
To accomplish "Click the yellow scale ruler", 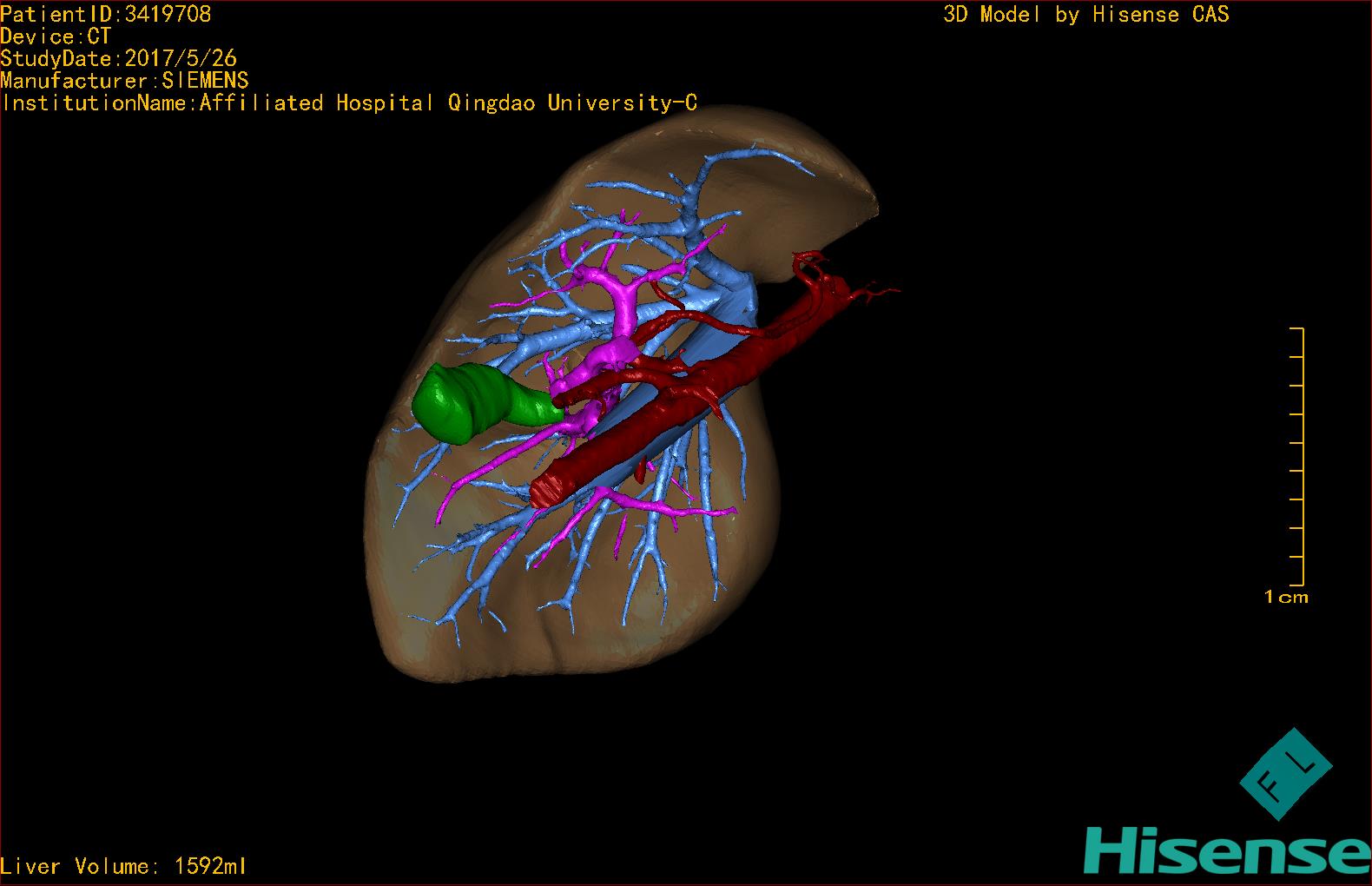I will coord(1296,457).
